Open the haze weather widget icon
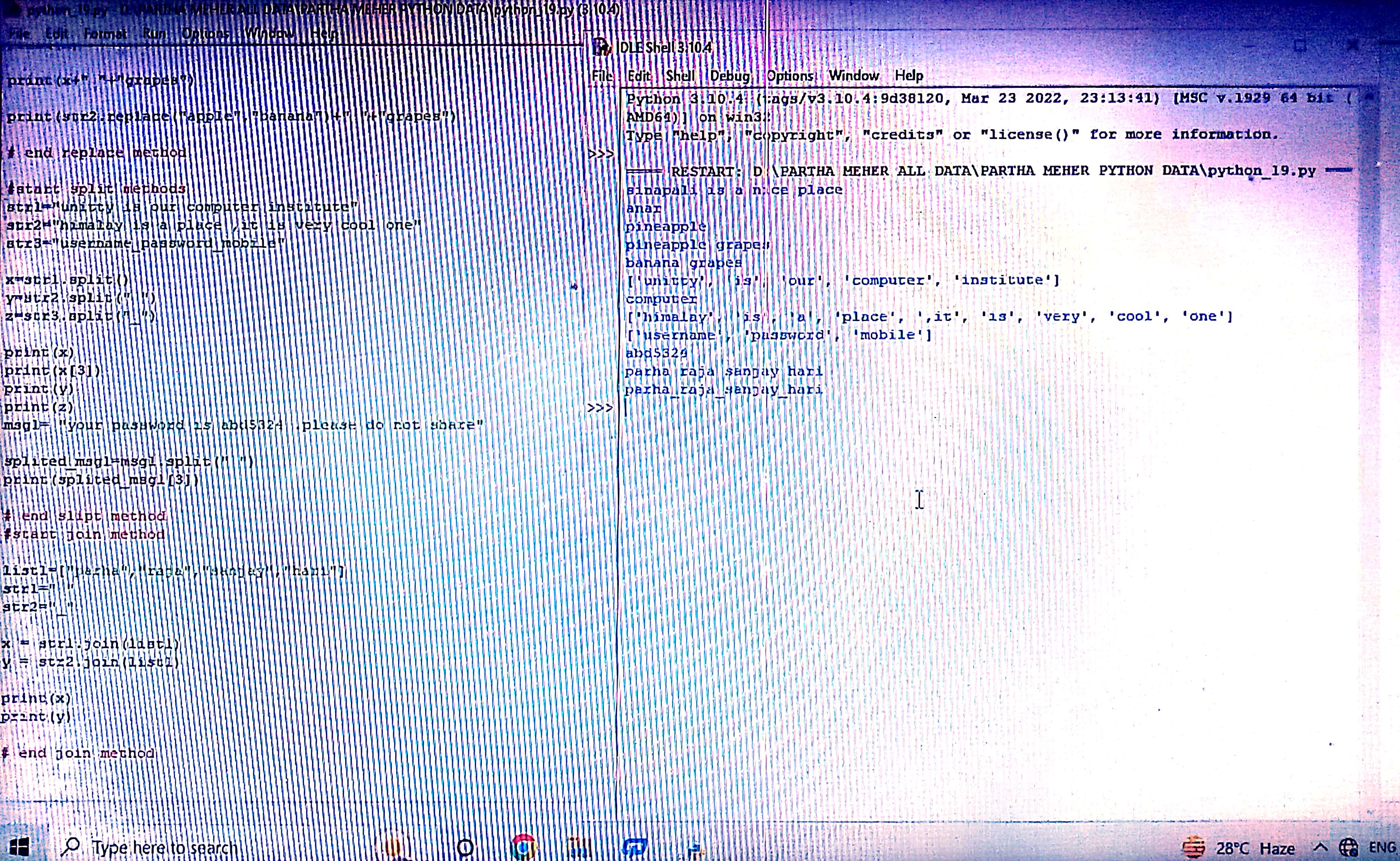Image resolution: width=1400 pixels, height=861 pixels. (1193, 848)
